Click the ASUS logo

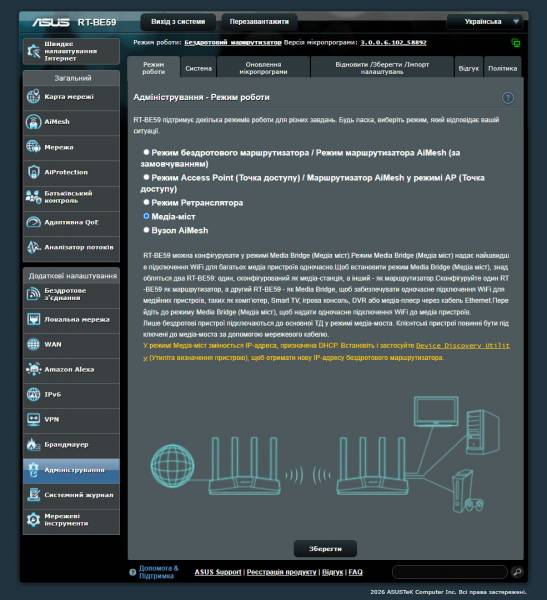51,22
